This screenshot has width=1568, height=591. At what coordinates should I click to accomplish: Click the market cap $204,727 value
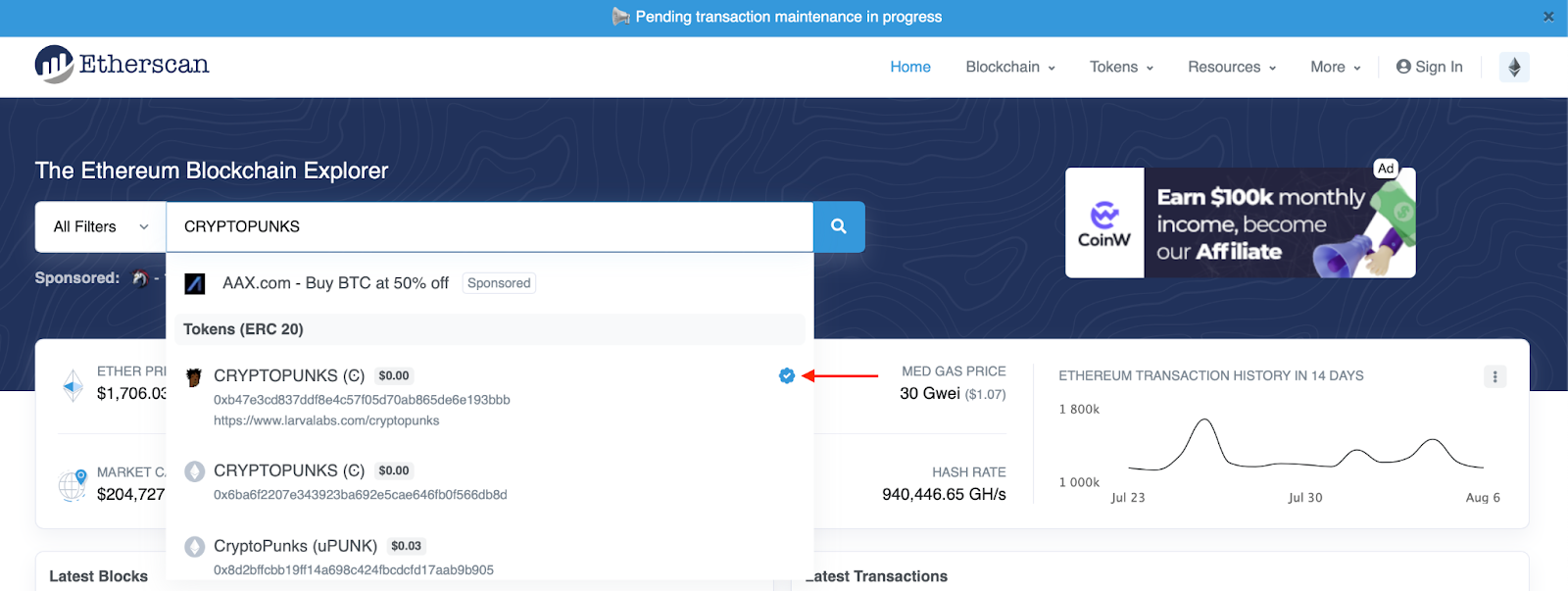[130, 495]
